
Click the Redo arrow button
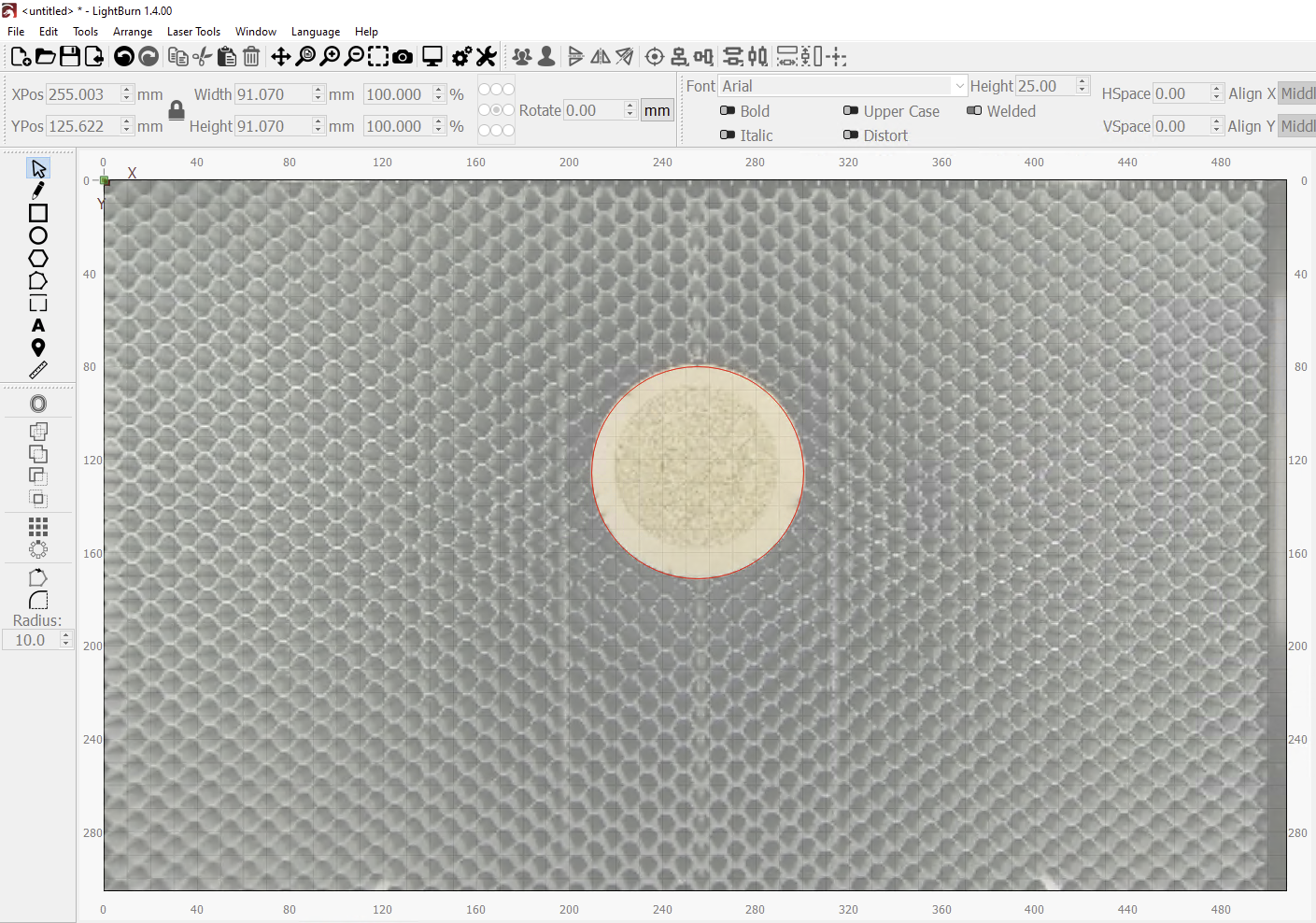(x=149, y=57)
